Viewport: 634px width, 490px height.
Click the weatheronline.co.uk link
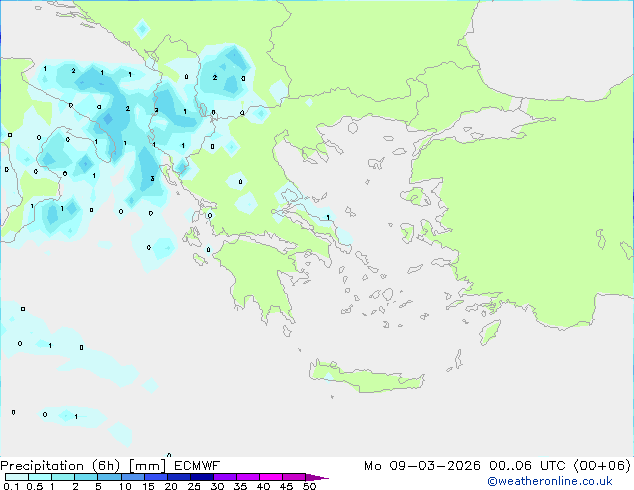(x=550, y=481)
